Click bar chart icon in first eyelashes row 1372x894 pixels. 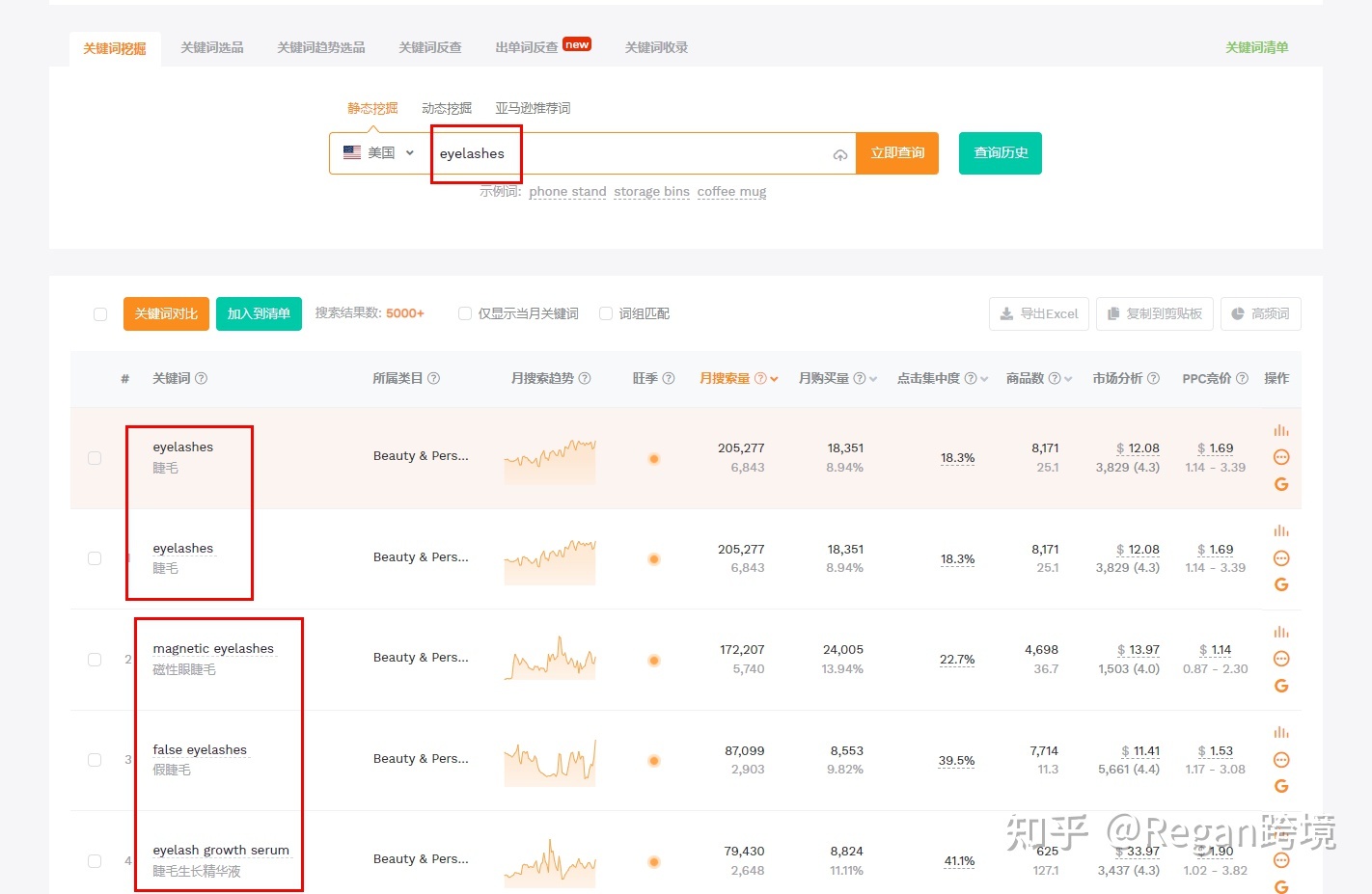pos(1281,431)
